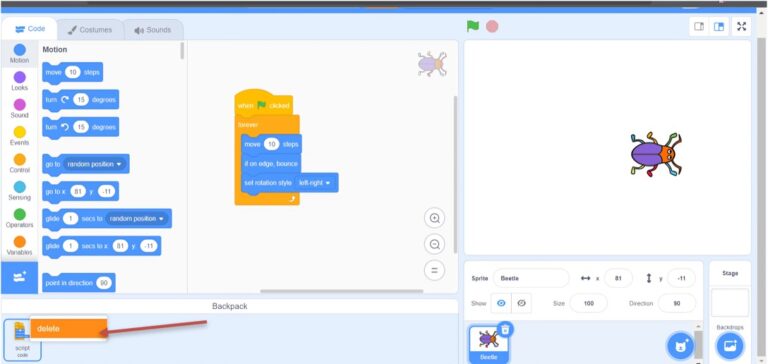Select the Stage backdrop thumbnail
Image resolution: width=768 pixels, height=364 pixels.
pos(730,302)
